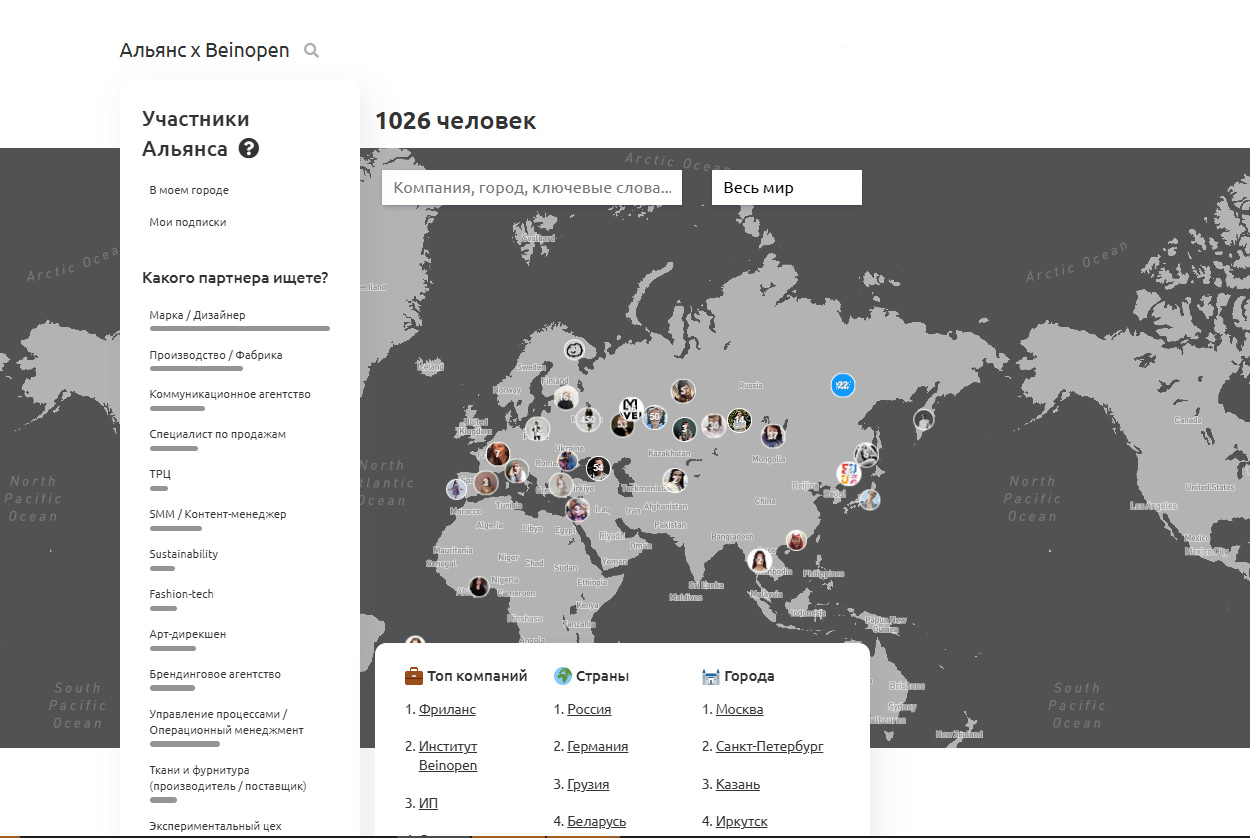The height and width of the screenshot is (838, 1250).
Task: Click the bar under Коммуникационное агентство
Action: 177,408
